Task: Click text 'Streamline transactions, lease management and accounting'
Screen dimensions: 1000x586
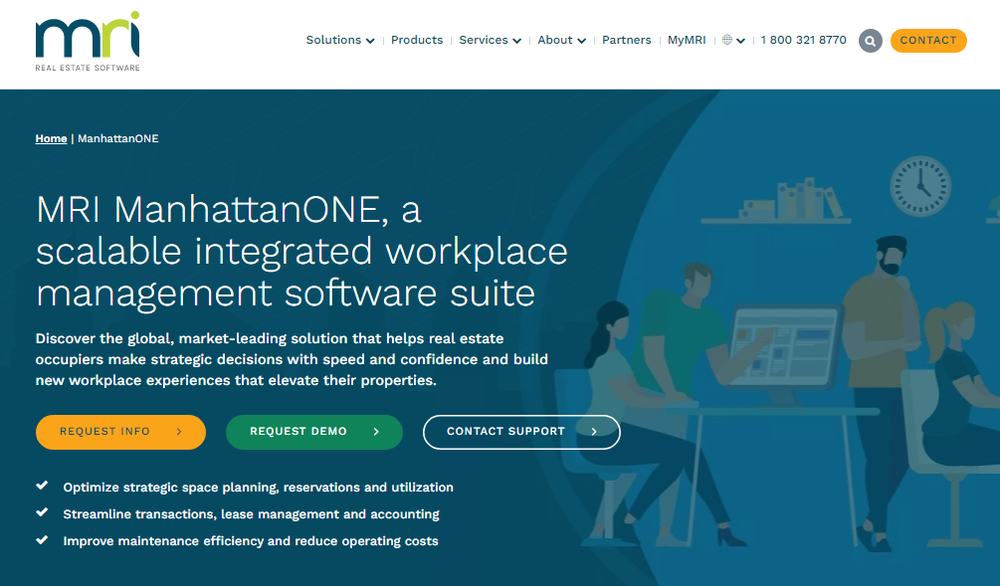Action: point(251,514)
